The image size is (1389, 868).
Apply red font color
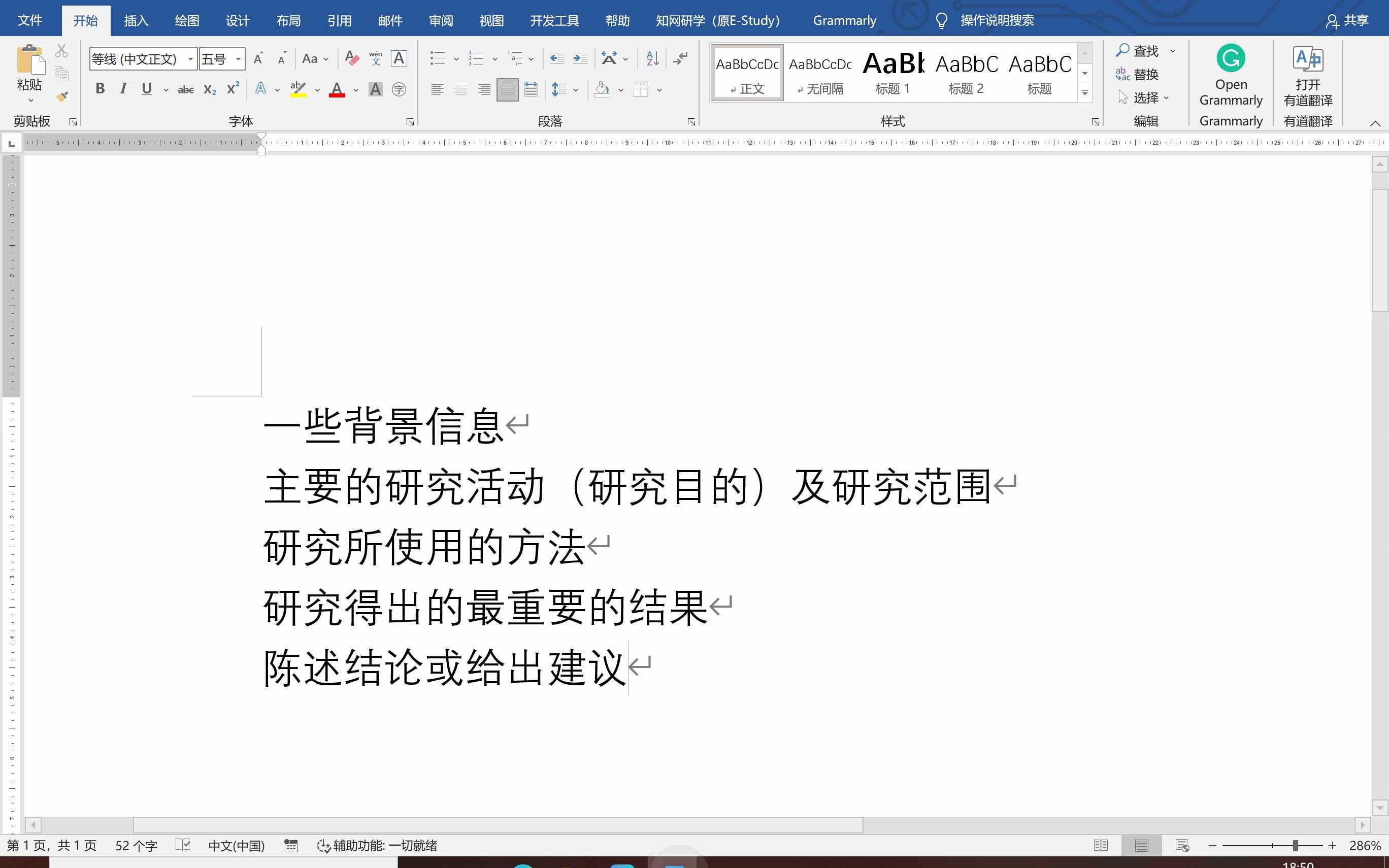(x=337, y=89)
